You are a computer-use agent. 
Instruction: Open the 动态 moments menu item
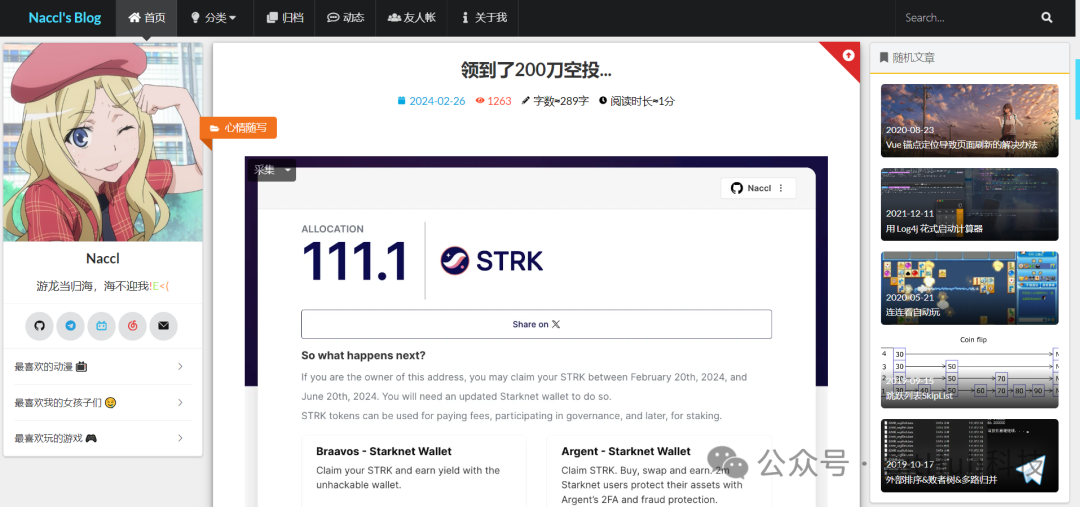pos(345,18)
